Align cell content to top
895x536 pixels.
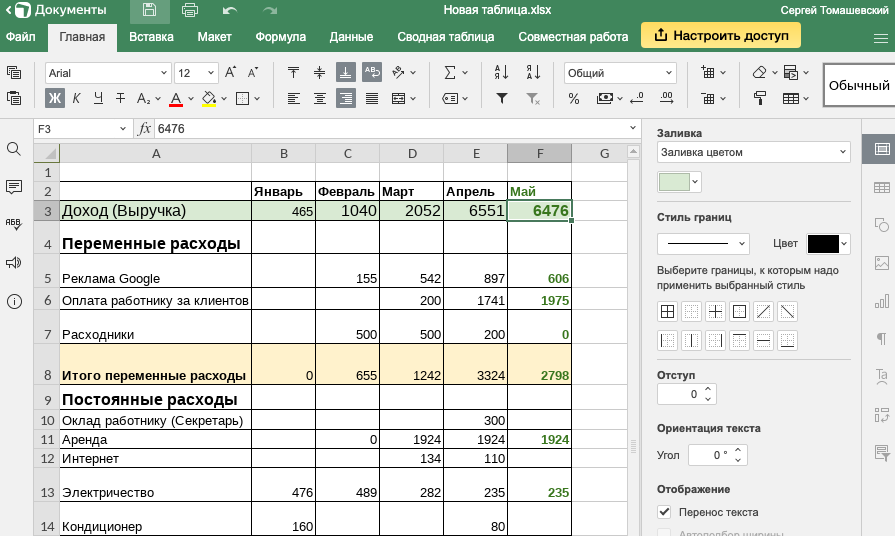(293, 72)
